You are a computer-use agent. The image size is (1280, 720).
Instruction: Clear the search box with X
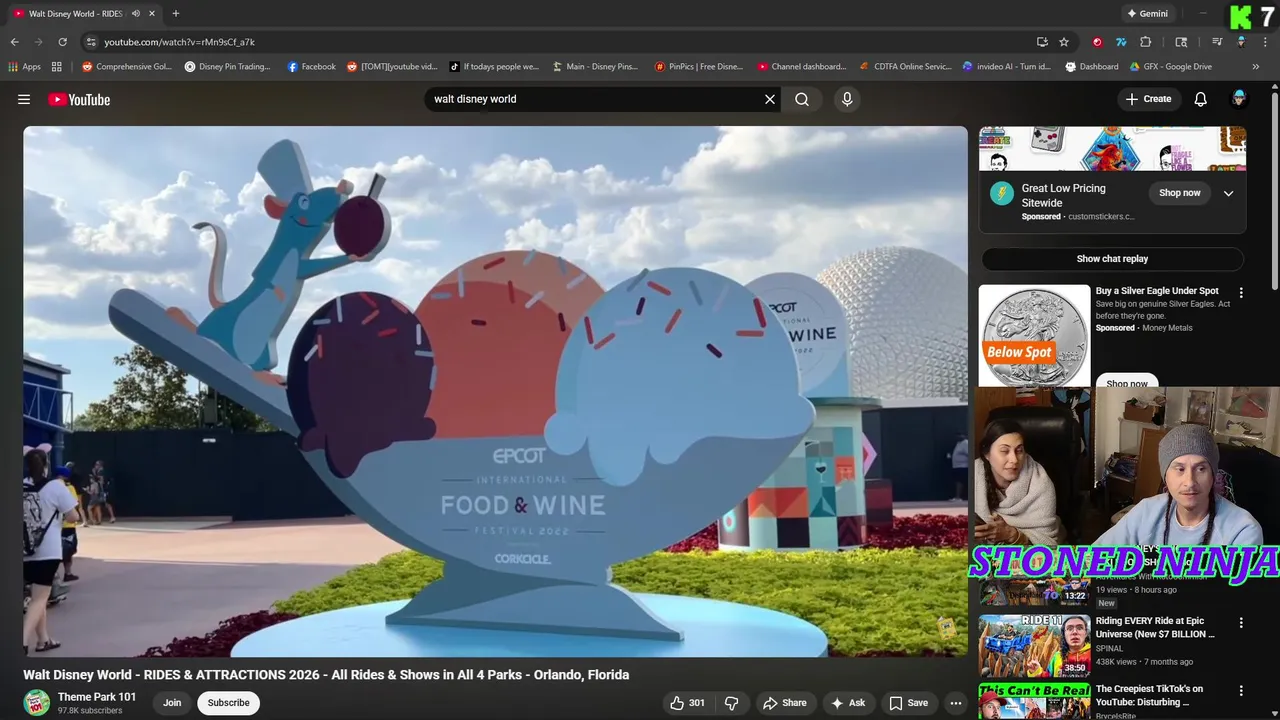[x=770, y=99]
